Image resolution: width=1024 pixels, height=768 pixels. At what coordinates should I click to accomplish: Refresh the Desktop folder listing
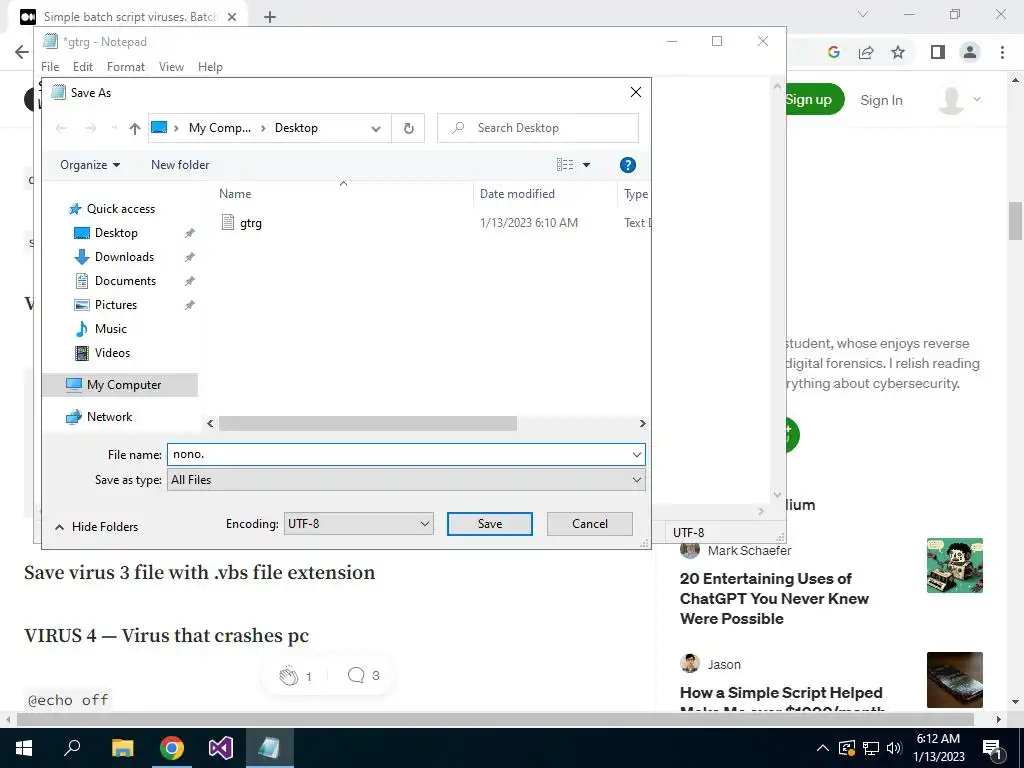coord(409,129)
